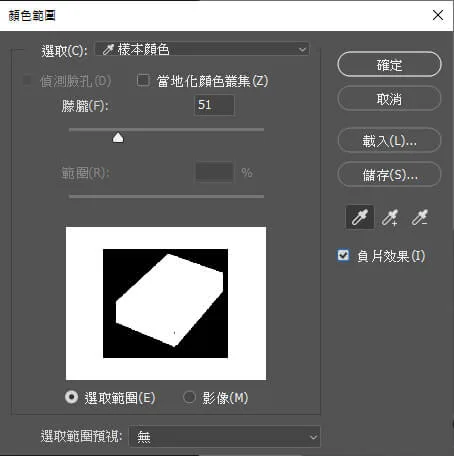Image resolution: width=454 pixels, height=456 pixels.
Task: Click the 取消 button
Action: click(389, 99)
